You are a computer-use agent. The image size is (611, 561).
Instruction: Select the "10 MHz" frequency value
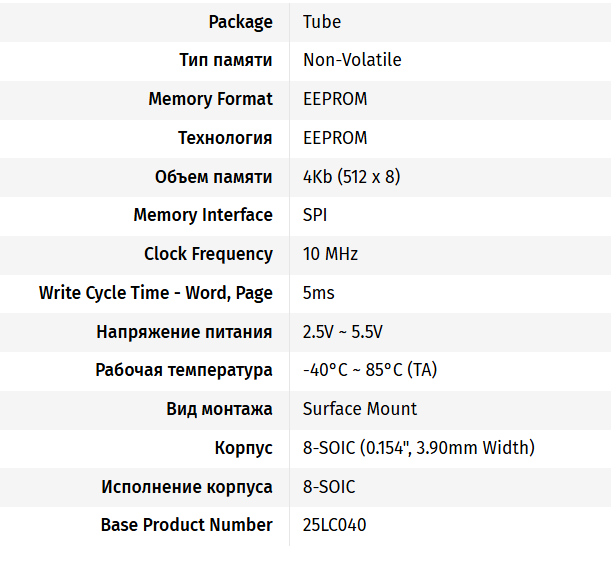point(330,254)
